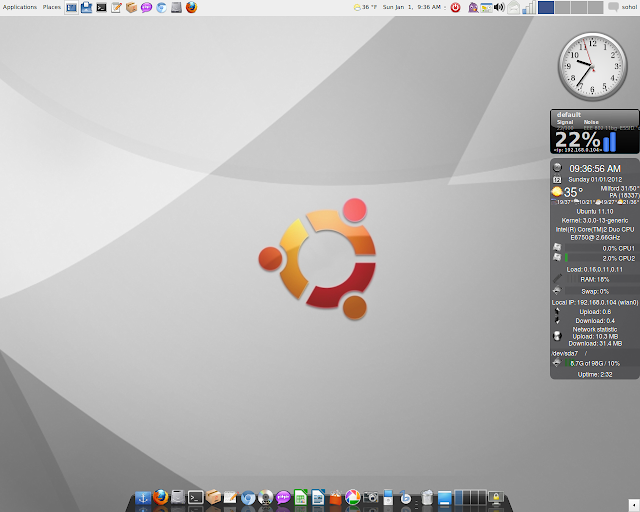The image size is (640, 512).
Task: Open the volume speaker control
Action: (499, 7)
